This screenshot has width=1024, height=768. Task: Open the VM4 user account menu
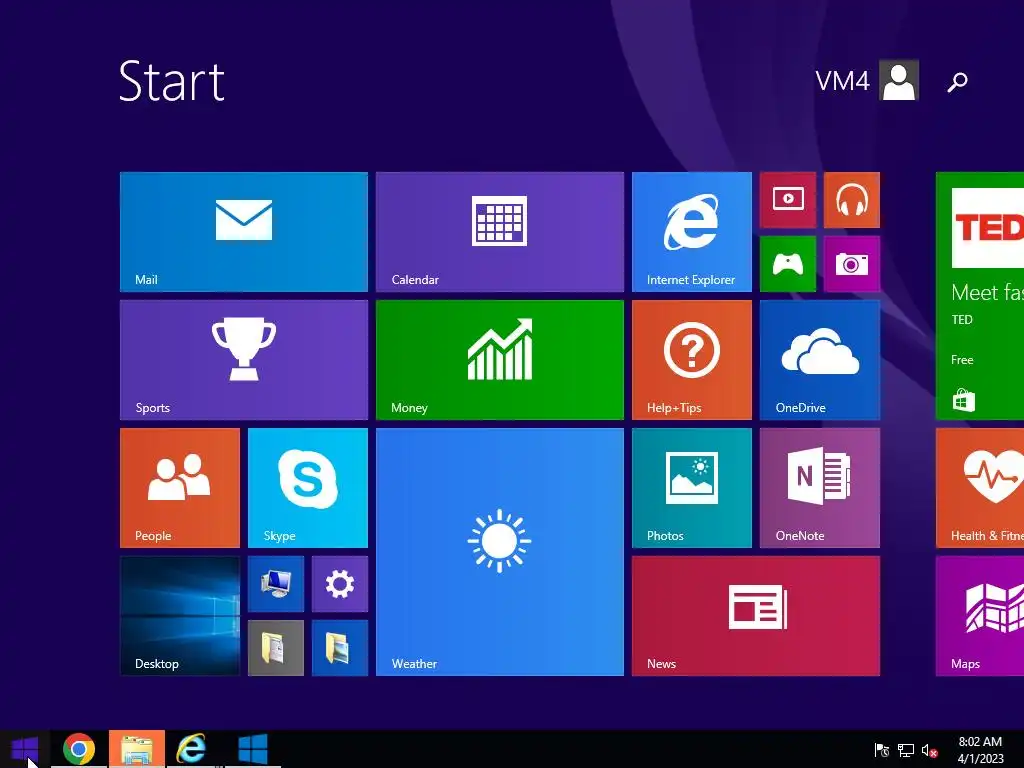pos(867,80)
